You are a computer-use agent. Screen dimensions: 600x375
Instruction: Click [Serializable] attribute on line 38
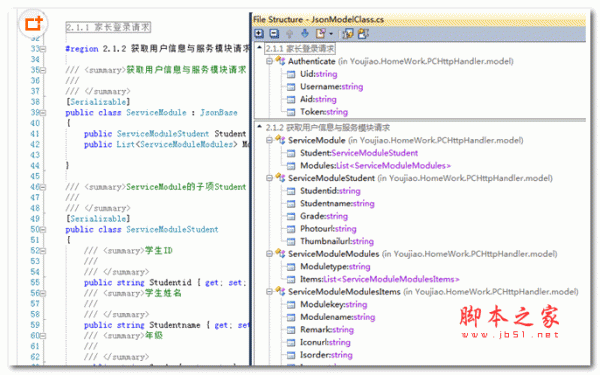coord(98,102)
